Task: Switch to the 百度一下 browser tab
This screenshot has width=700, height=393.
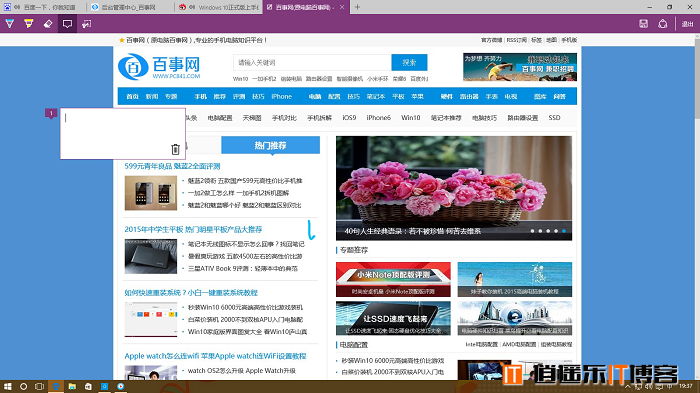Action: [x=42, y=7]
